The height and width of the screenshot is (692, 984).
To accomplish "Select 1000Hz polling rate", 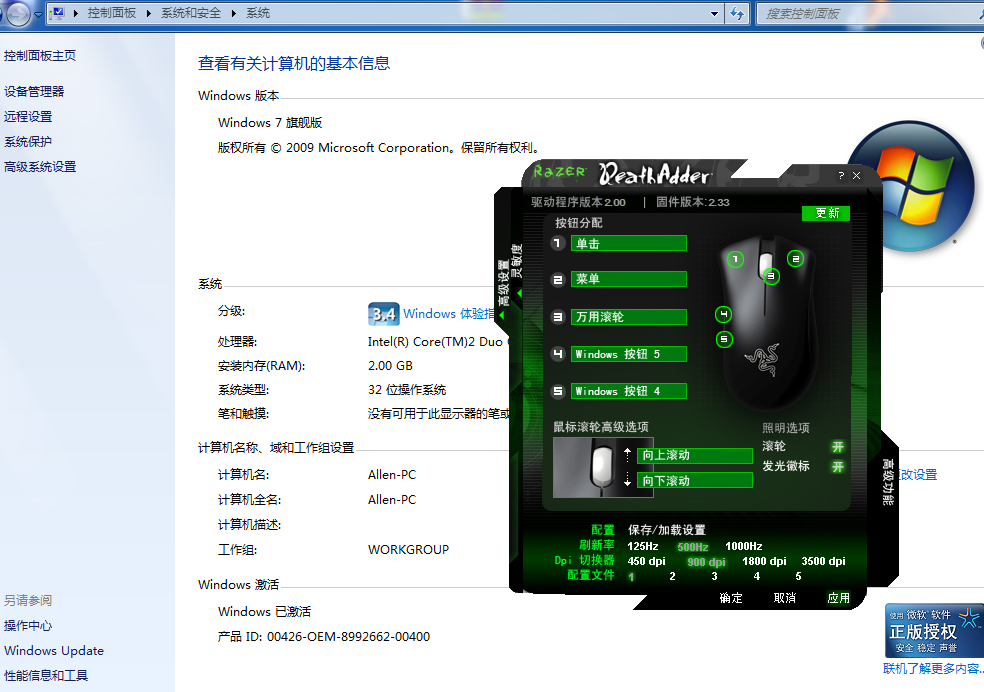I will pyautogui.click(x=744, y=546).
